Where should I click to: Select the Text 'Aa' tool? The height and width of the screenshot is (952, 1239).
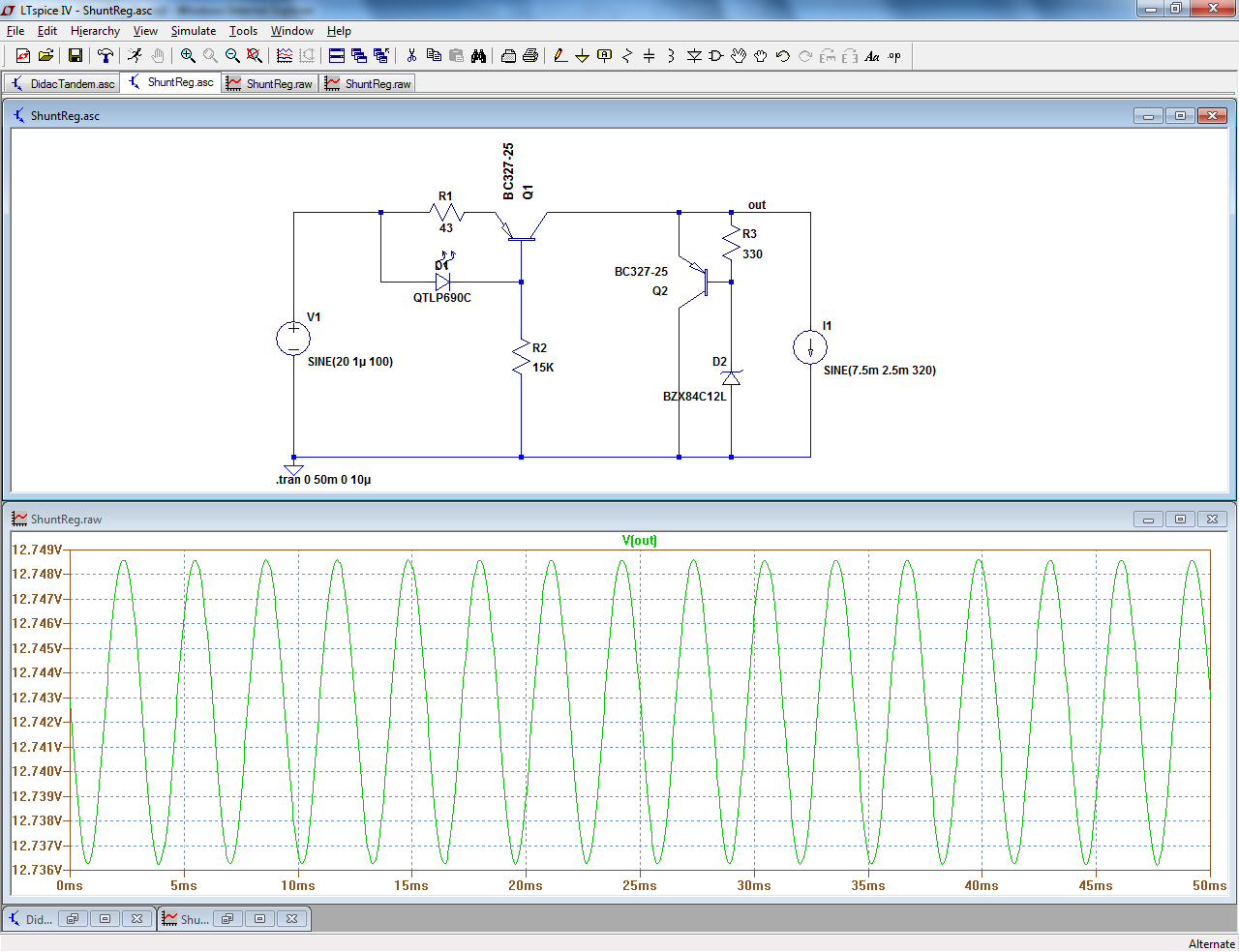872,56
